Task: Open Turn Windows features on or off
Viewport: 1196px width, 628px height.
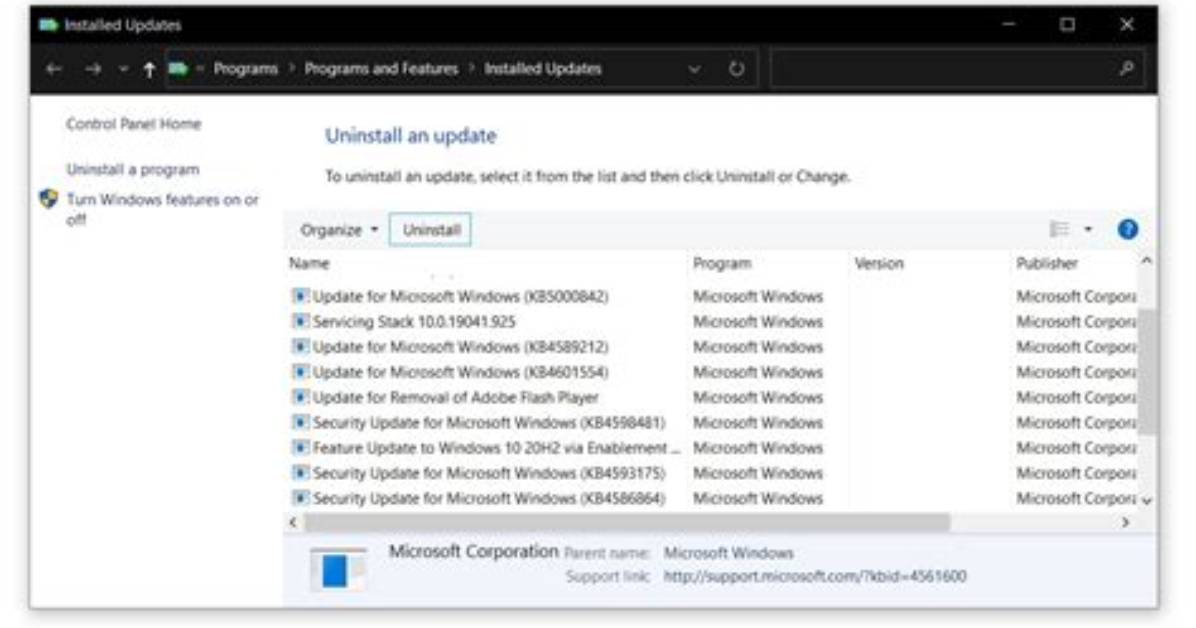Action: (x=162, y=209)
